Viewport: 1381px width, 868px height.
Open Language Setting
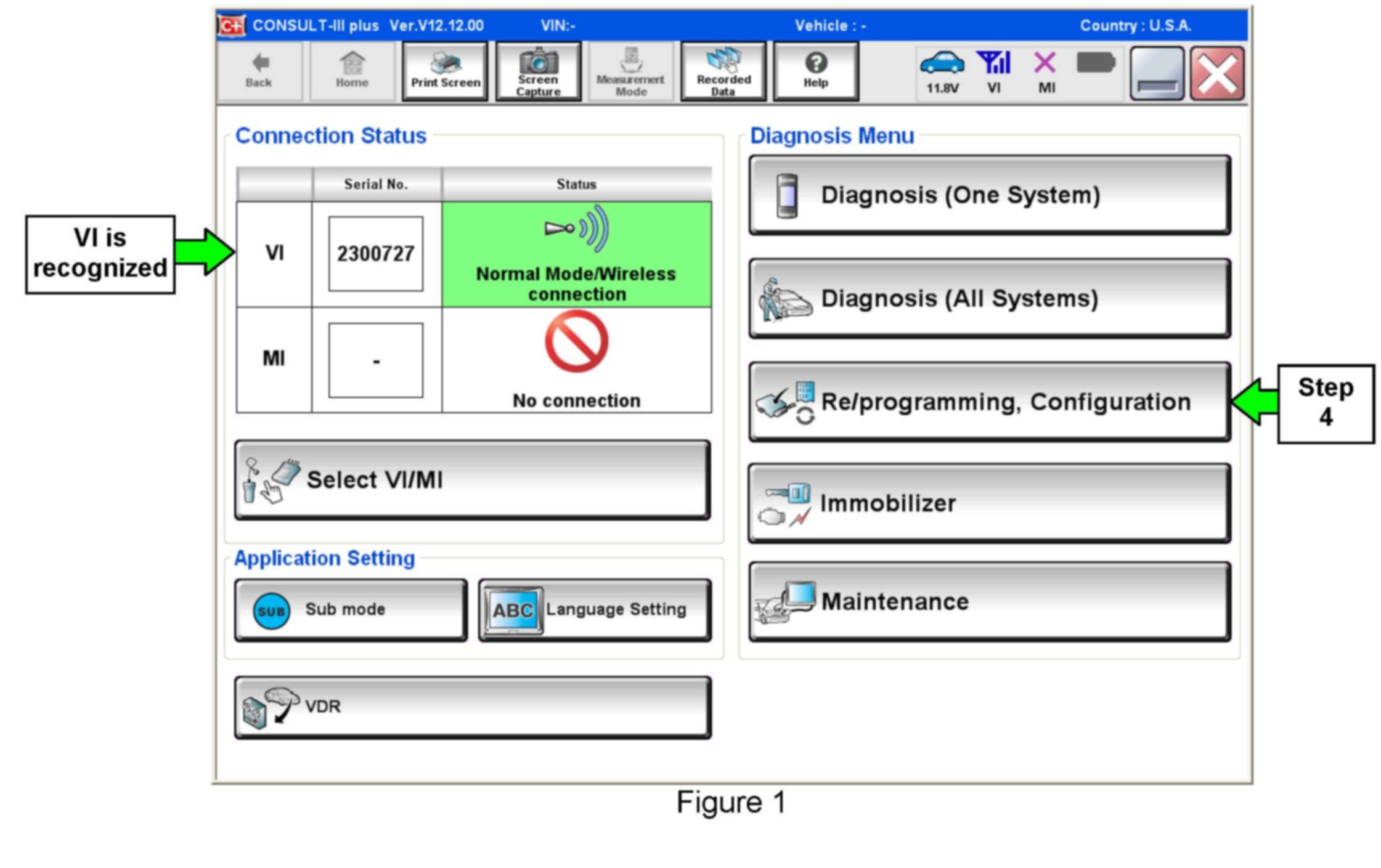tap(595, 609)
